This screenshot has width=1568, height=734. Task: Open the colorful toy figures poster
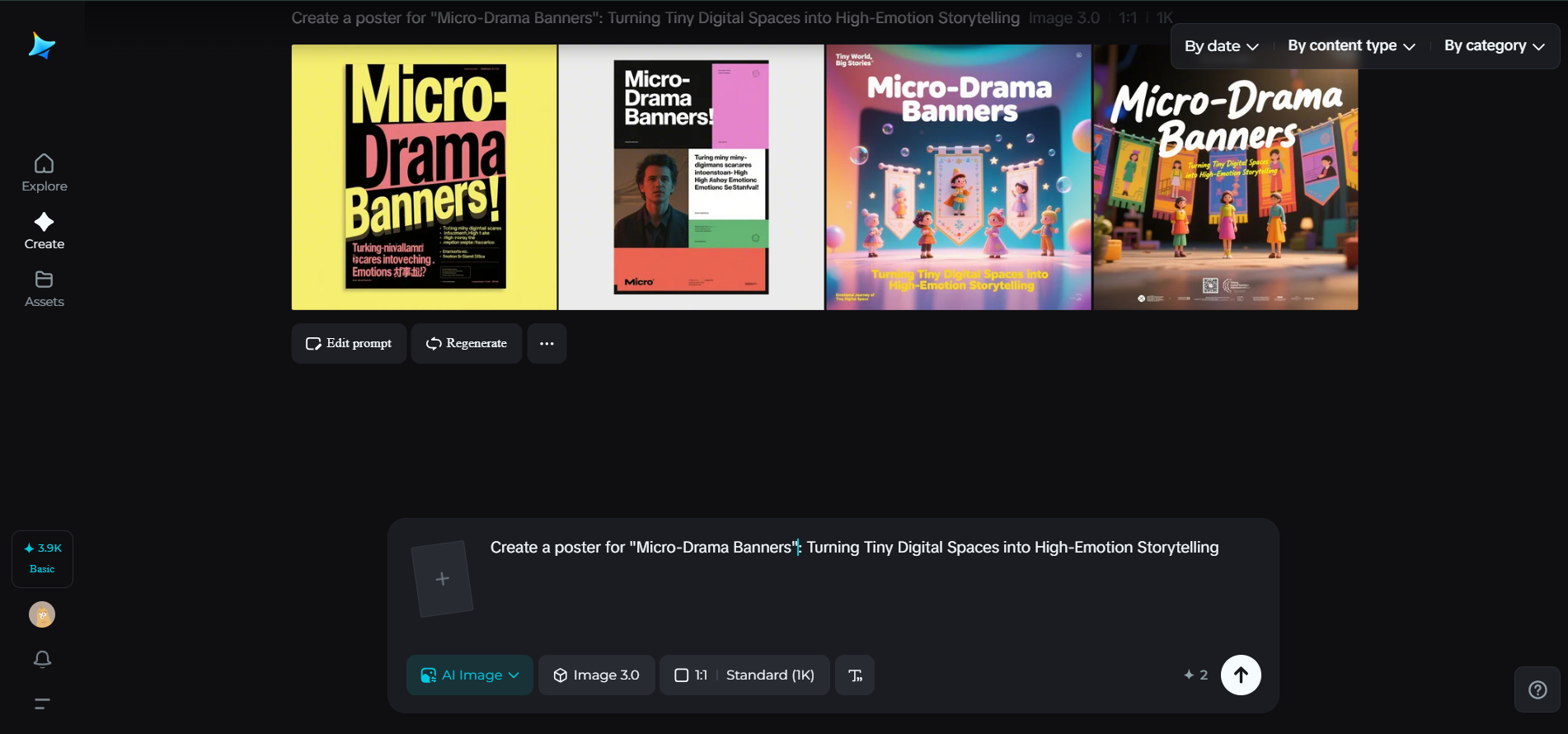(x=959, y=177)
